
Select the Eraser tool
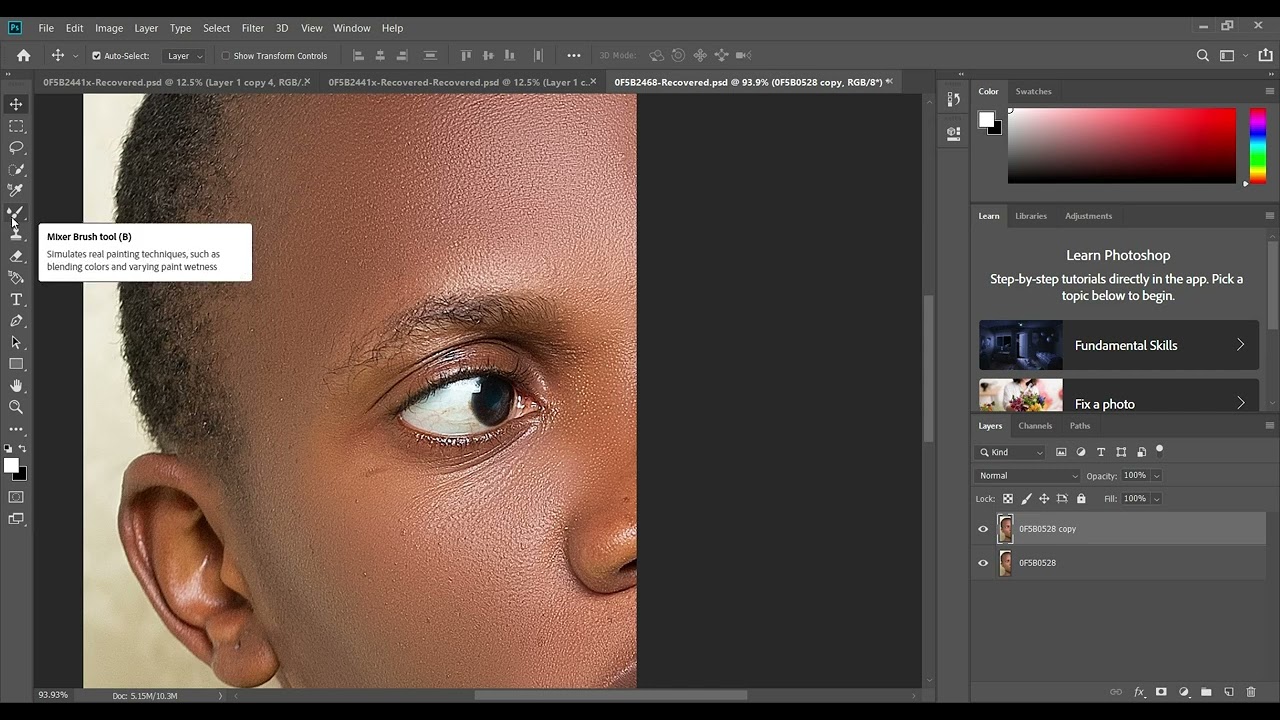tap(16, 256)
